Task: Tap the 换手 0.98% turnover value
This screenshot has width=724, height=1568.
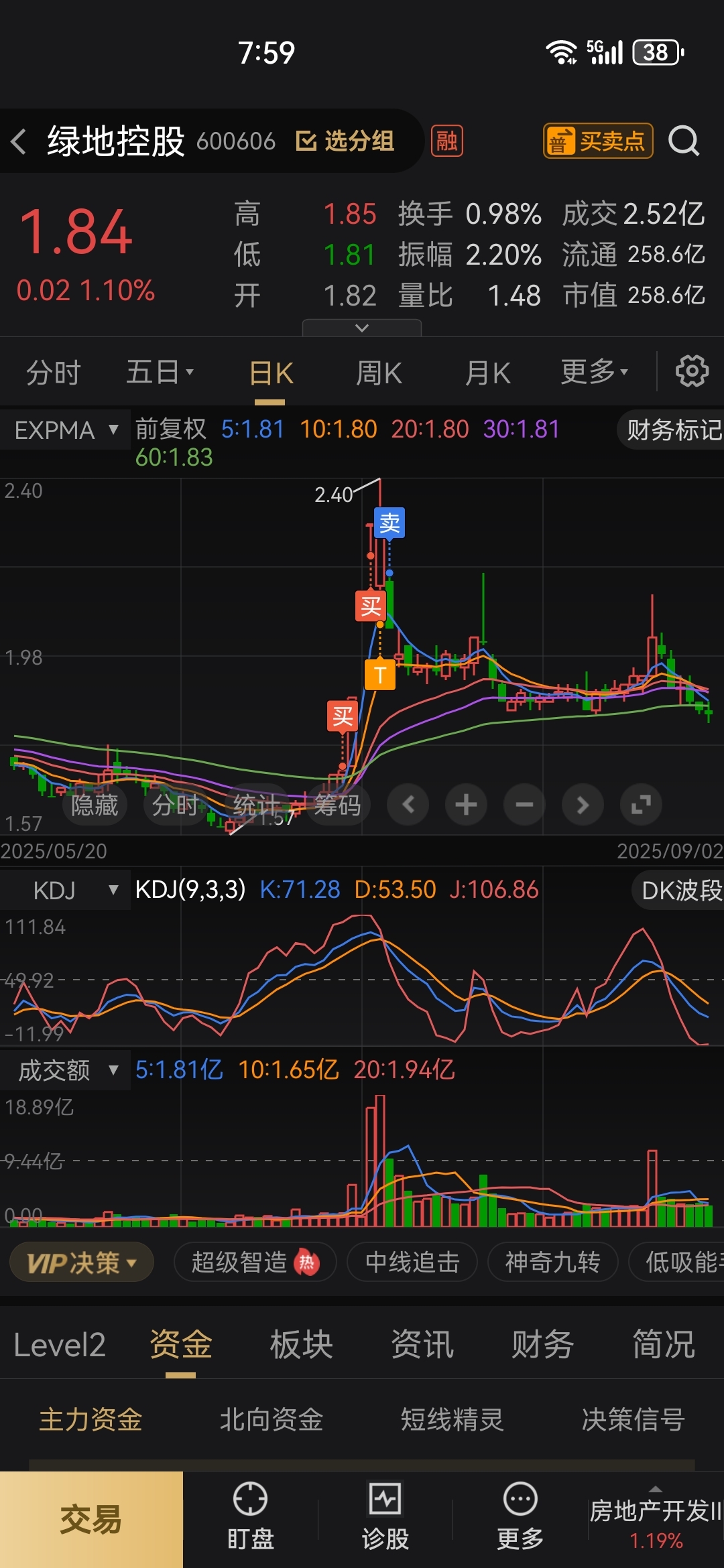Action: pyautogui.click(x=469, y=214)
